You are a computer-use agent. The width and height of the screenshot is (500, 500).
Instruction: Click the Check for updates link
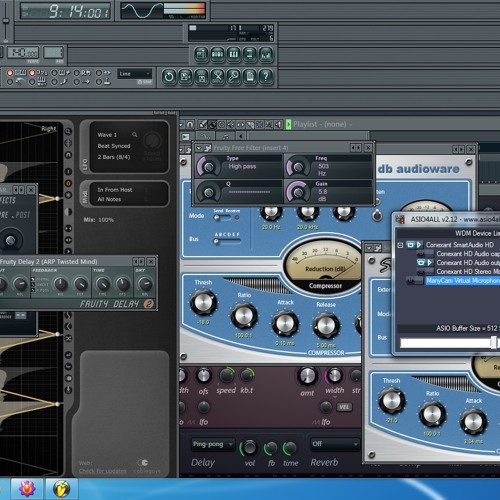pyautogui.click(x=103, y=471)
